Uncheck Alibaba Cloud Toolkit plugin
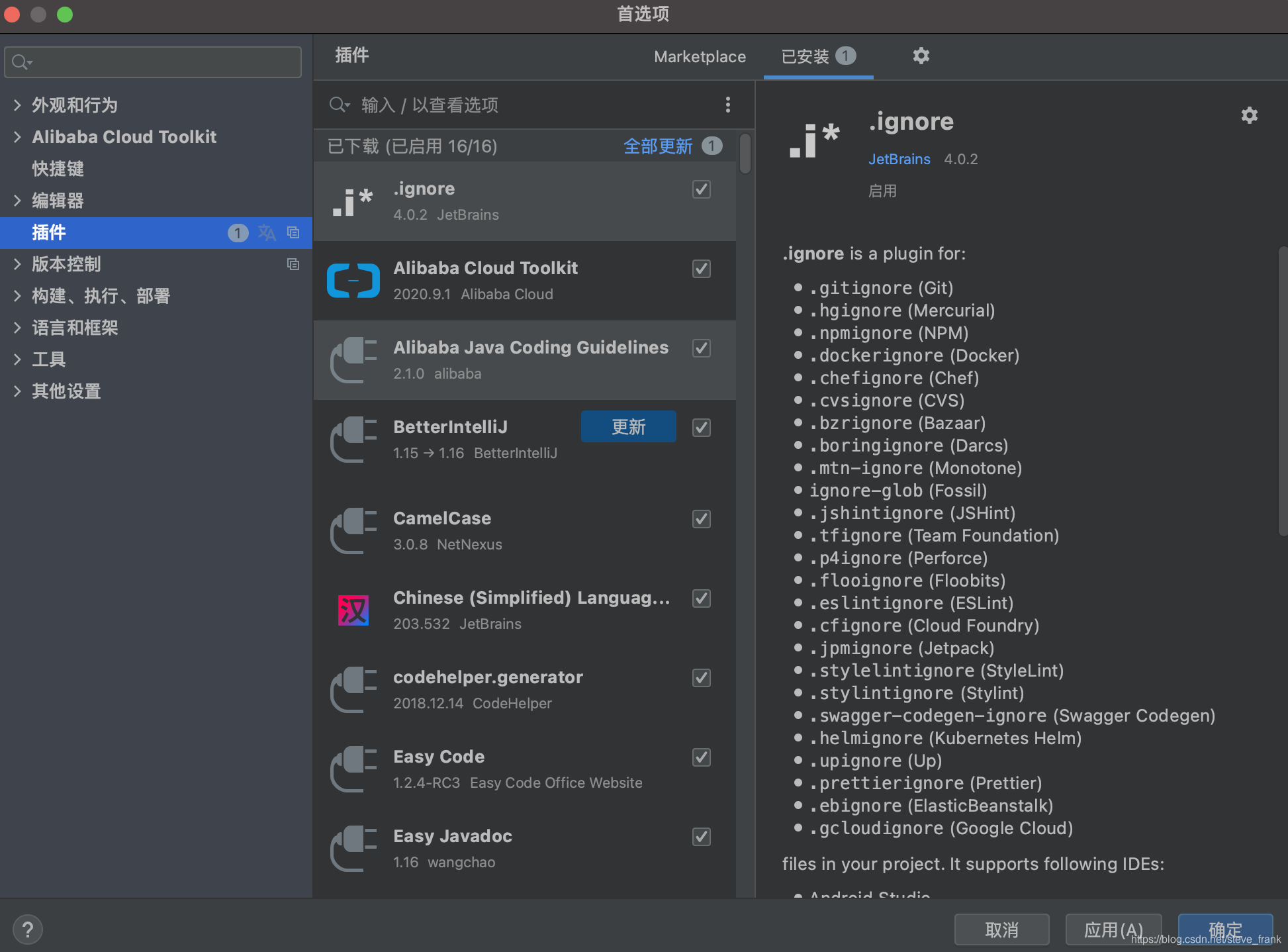This screenshot has width=1288, height=952. click(702, 269)
